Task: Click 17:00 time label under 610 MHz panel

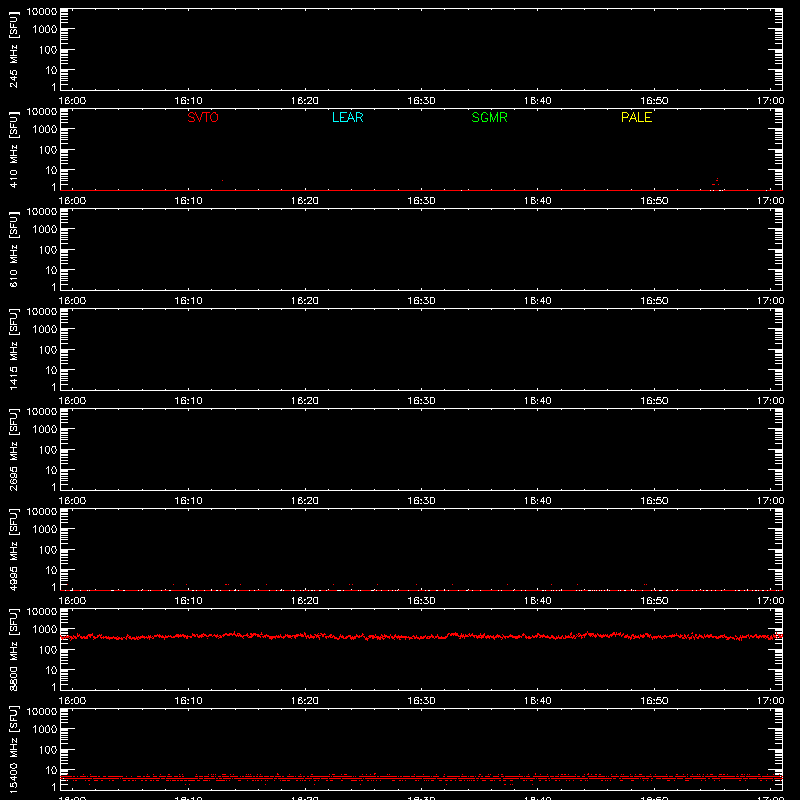Action: 770,301
